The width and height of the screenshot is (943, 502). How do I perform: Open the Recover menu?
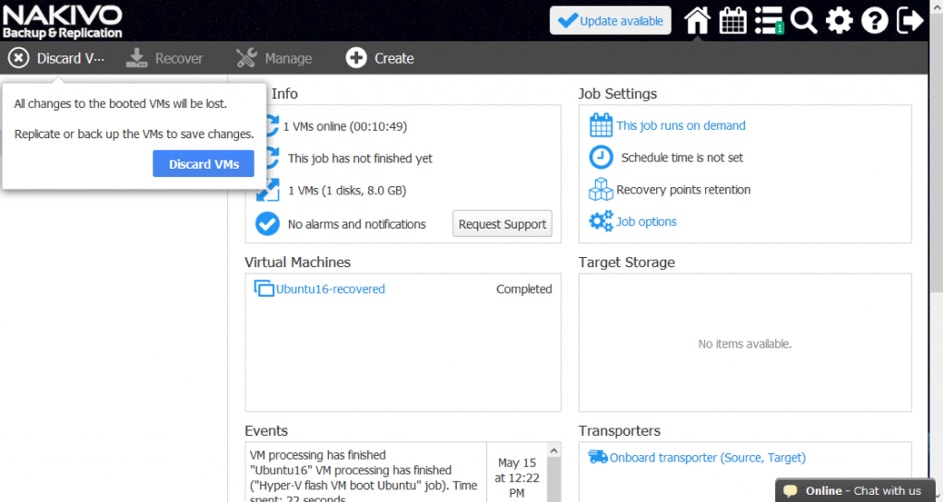pyautogui.click(x=165, y=58)
